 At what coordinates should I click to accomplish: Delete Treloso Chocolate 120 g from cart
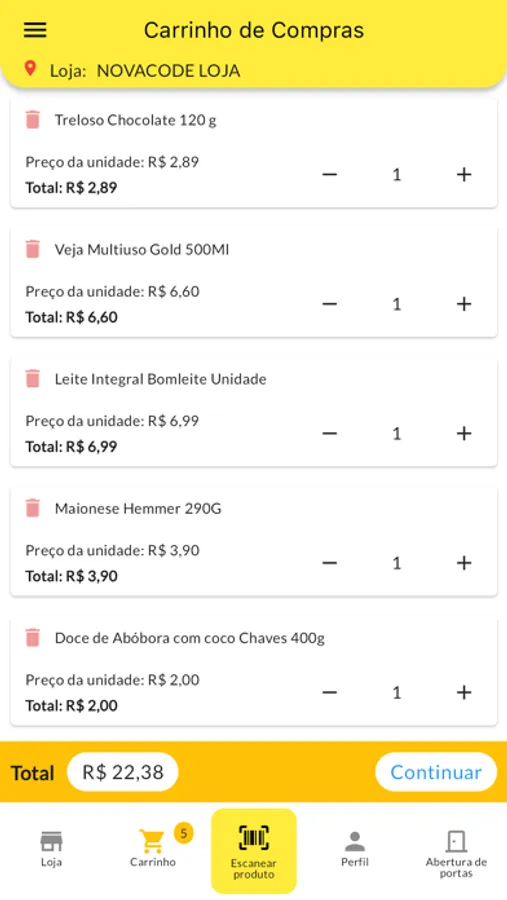coord(33,119)
